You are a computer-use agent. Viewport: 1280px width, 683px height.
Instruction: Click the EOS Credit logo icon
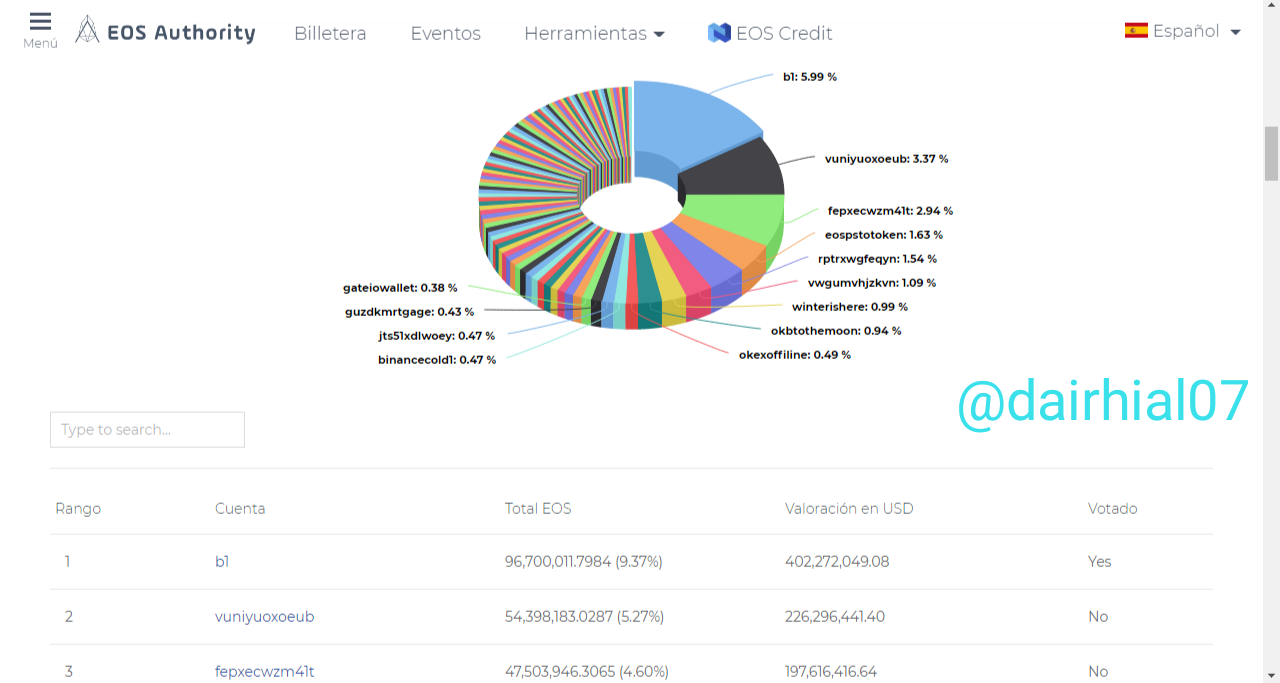[x=719, y=33]
